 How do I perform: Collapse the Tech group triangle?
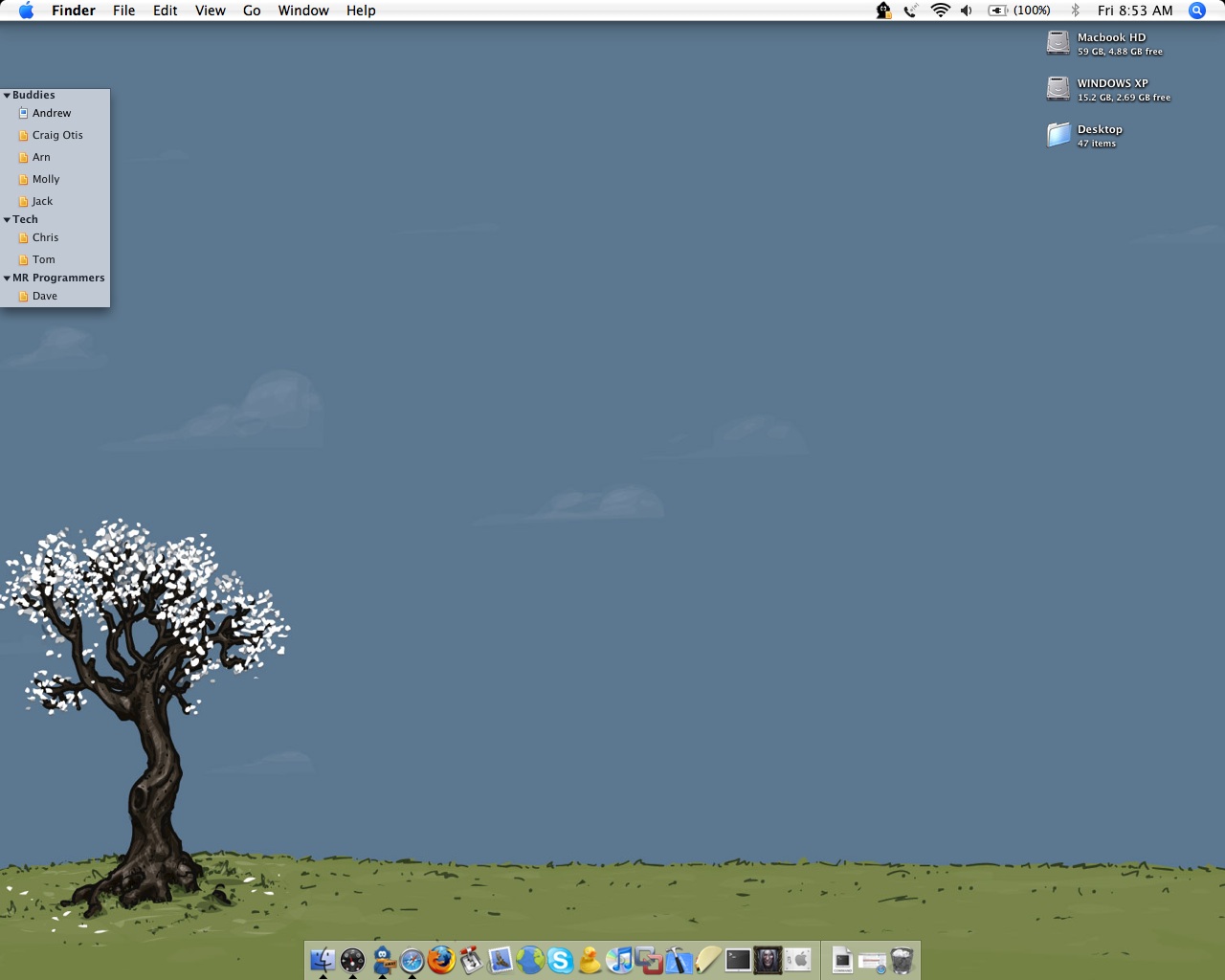coord(7,220)
